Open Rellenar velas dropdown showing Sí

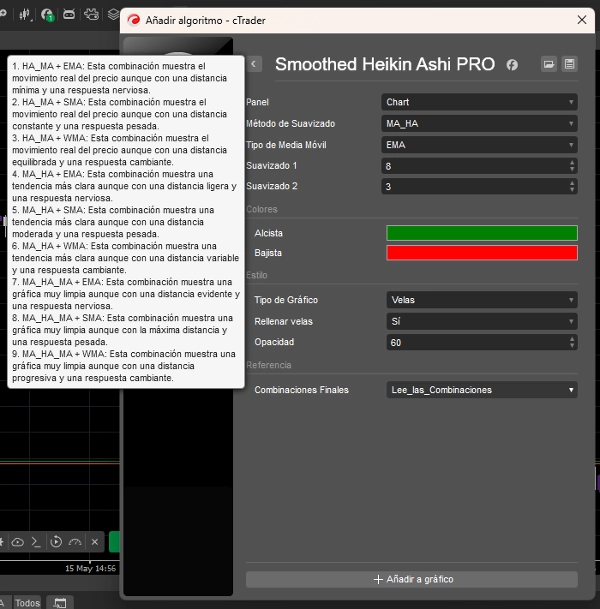tap(482, 321)
